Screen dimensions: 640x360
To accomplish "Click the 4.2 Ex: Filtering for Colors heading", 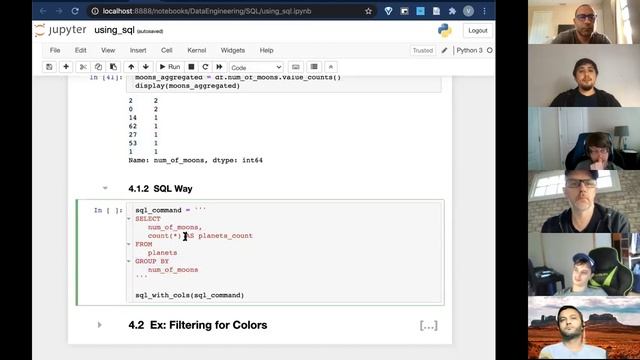I will pyautogui.click(x=198, y=325).
